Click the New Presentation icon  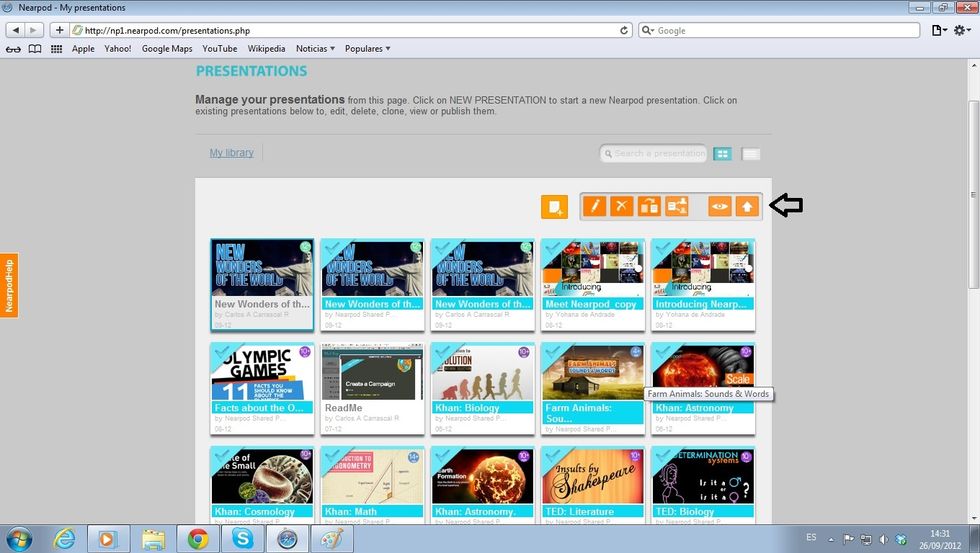tap(554, 207)
